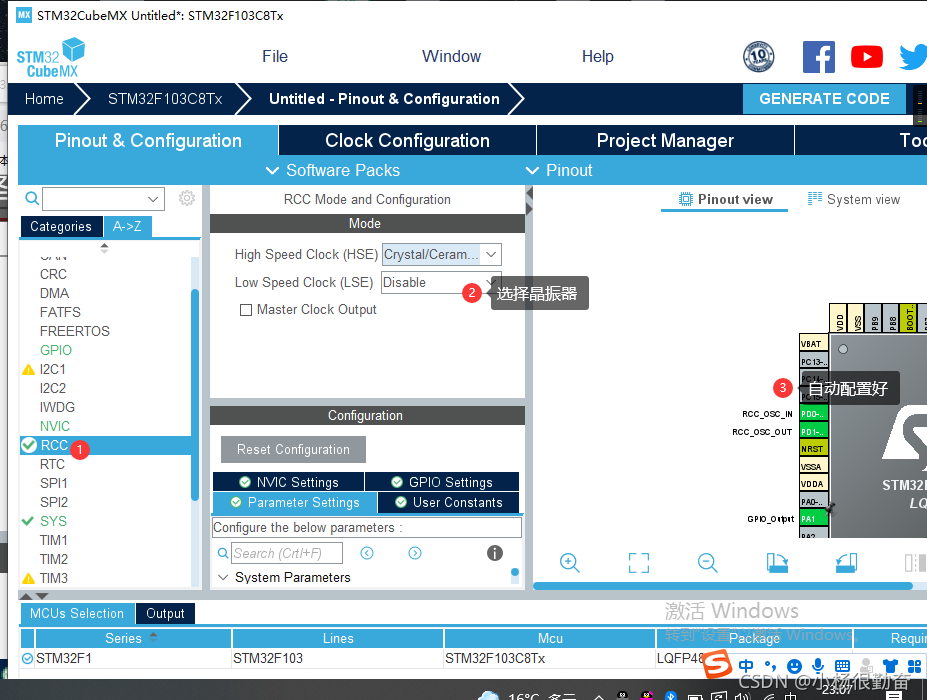Rotate chip clockwise icon
927x700 pixels.
pyautogui.click(x=777, y=562)
